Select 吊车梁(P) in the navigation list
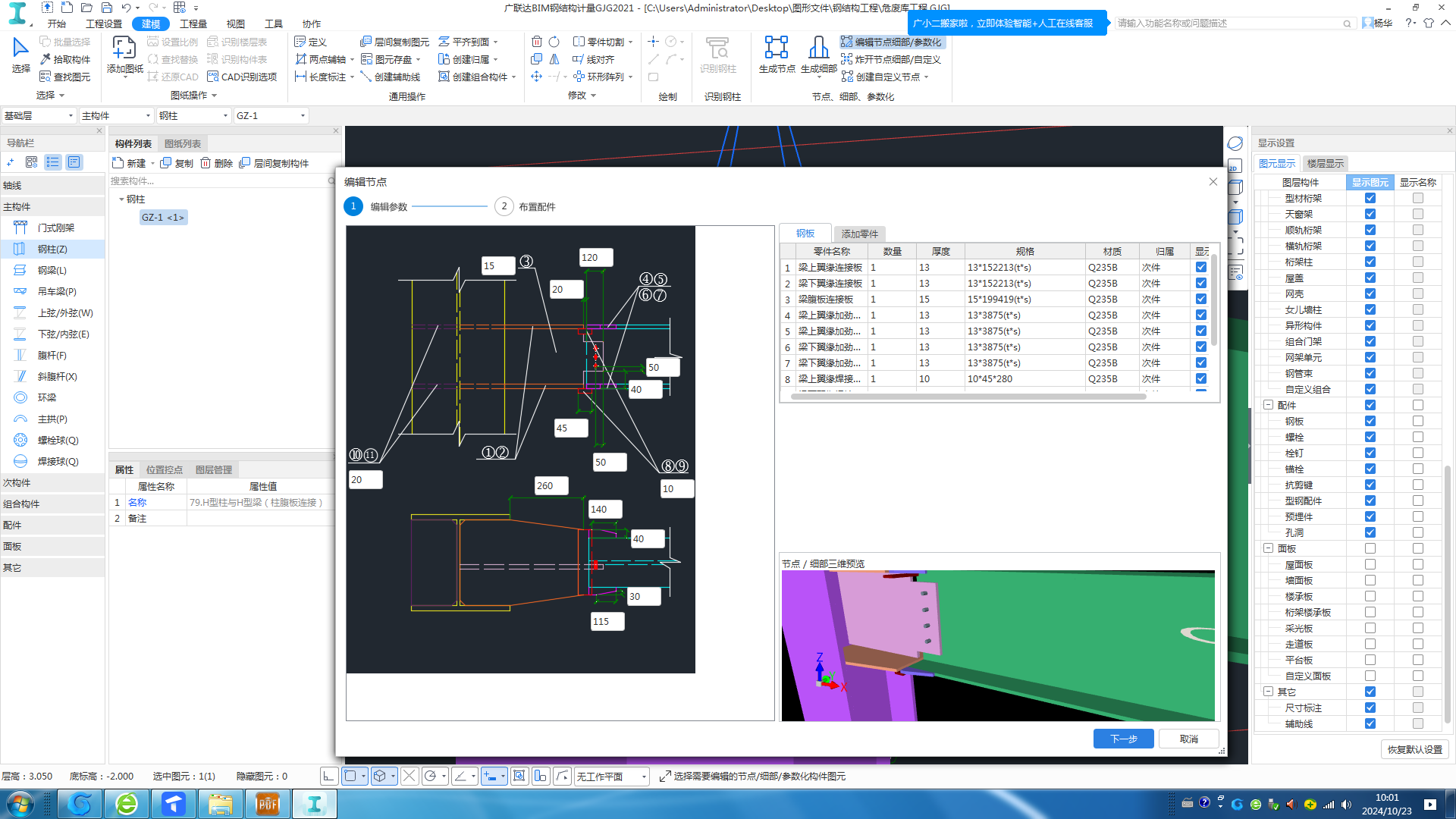Image resolution: width=1456 pixels, height=819 pixels. tap(52, 291)
